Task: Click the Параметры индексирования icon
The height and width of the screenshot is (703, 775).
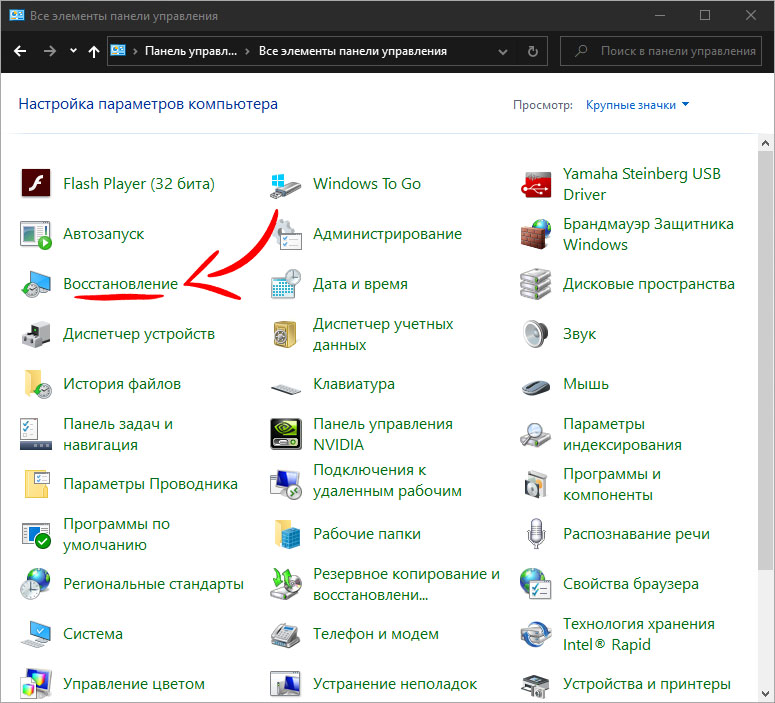Action: 536,435
